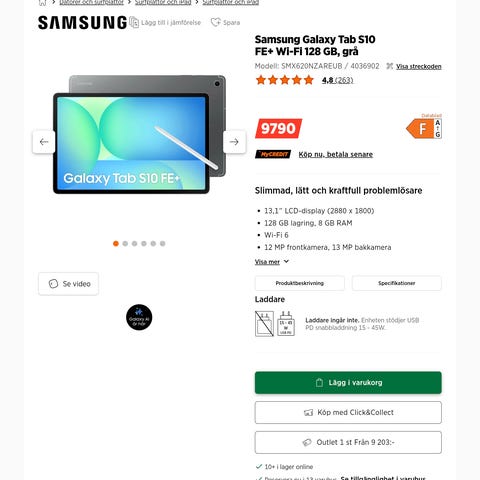The image size is (480, 480).
Task: Select the second image carousel dot
Action: [125, 244]
